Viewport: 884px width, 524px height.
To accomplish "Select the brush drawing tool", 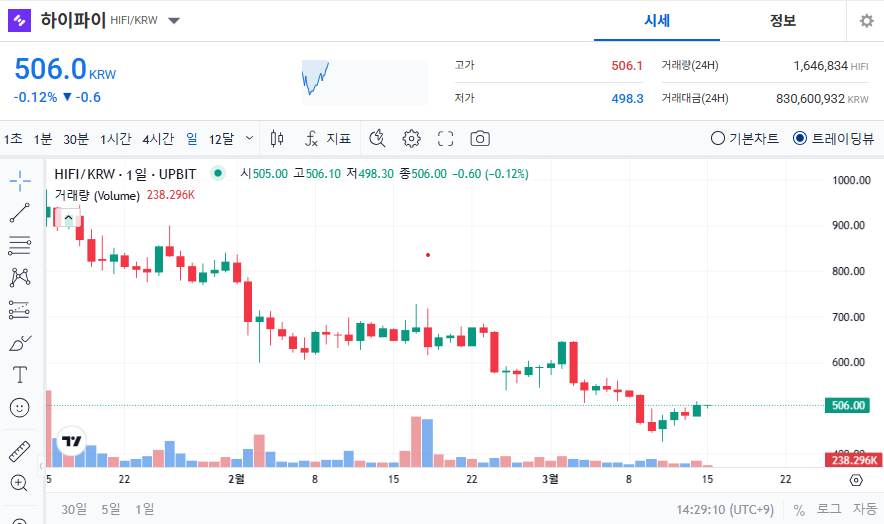I will click(20, 342).
